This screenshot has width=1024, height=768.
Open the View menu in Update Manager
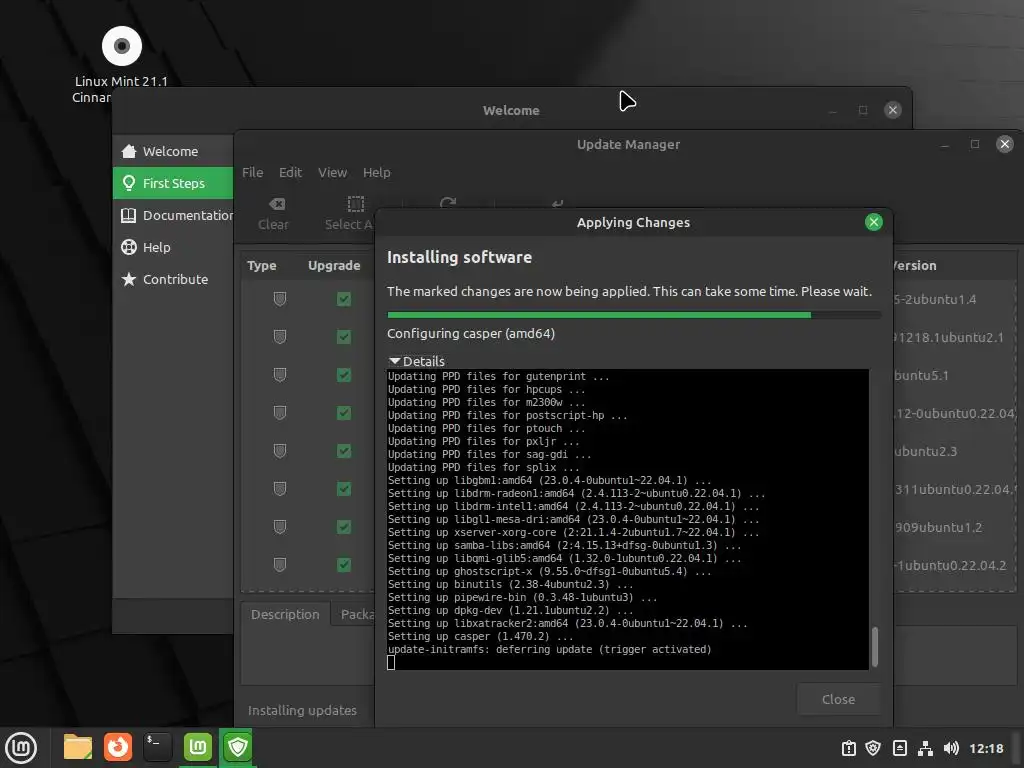[x=332, y=172]
